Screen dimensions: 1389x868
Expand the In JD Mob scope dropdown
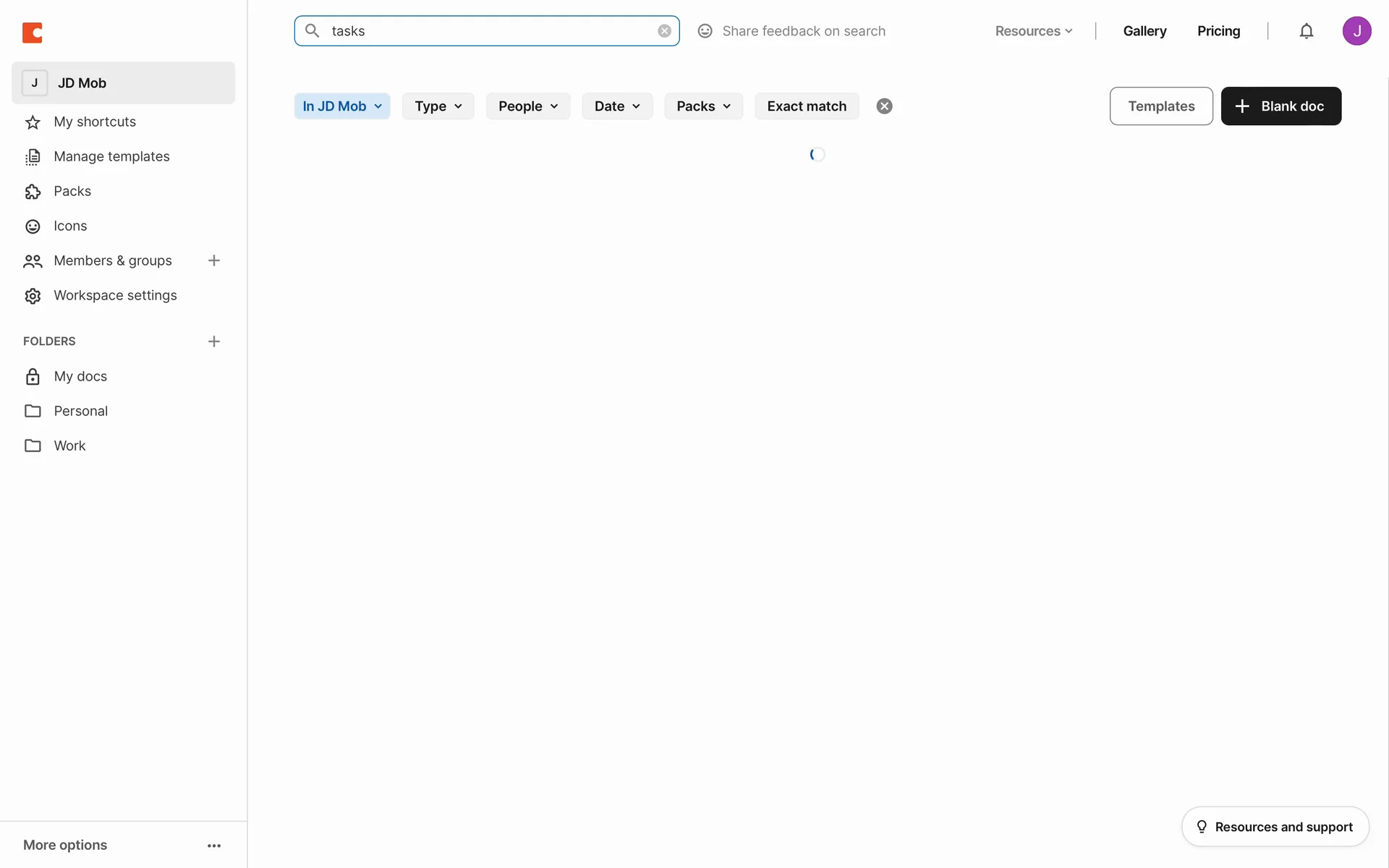click(342, 106)
